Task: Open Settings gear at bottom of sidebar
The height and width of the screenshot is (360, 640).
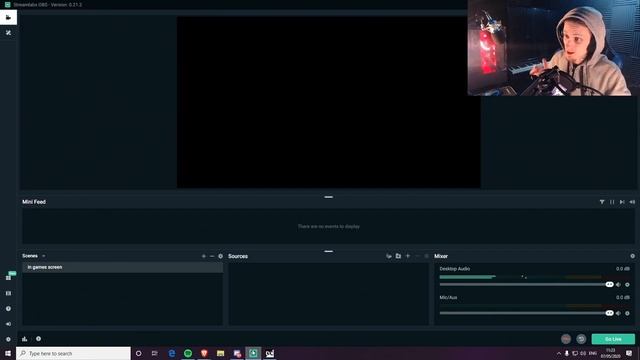Action: [8, 339]
